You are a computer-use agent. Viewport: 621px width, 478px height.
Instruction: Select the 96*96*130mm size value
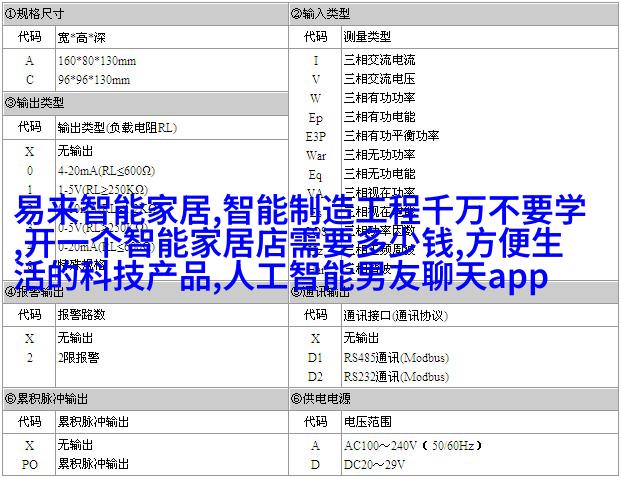94,80
